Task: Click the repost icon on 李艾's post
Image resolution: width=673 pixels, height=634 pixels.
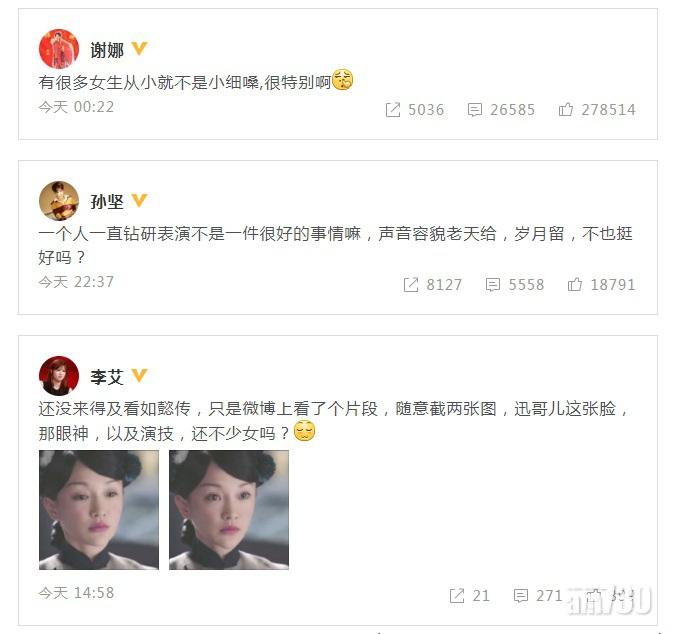Action: [457, 596]
